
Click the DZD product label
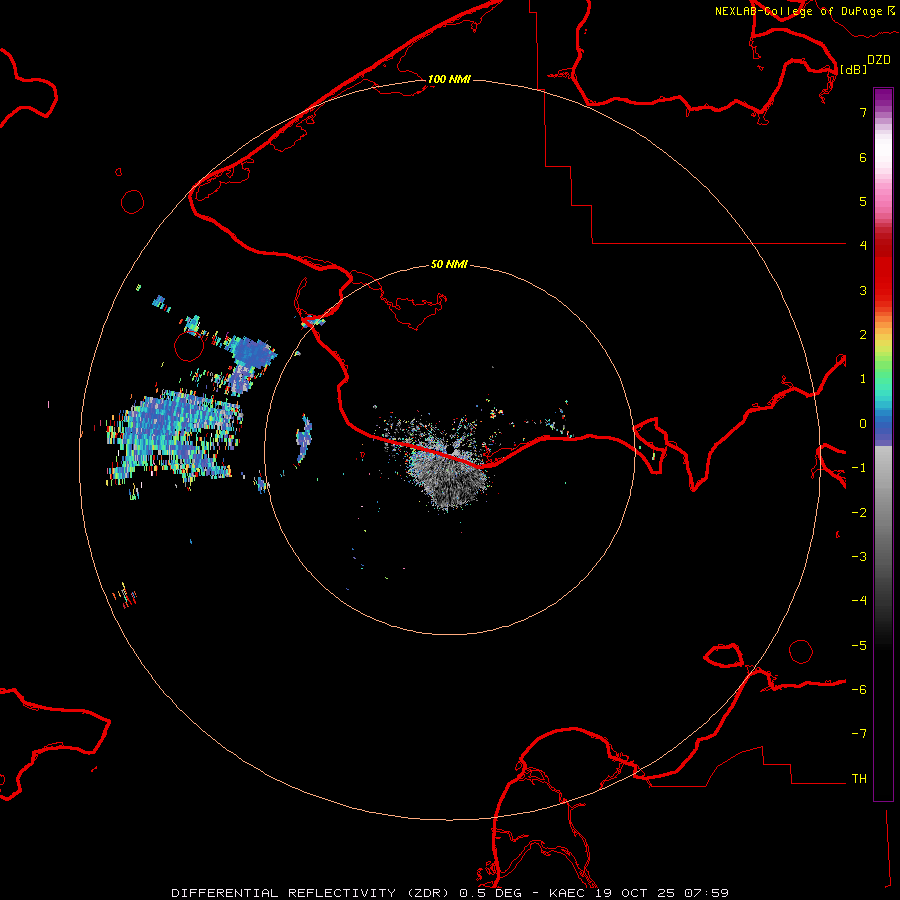[879, 60]
